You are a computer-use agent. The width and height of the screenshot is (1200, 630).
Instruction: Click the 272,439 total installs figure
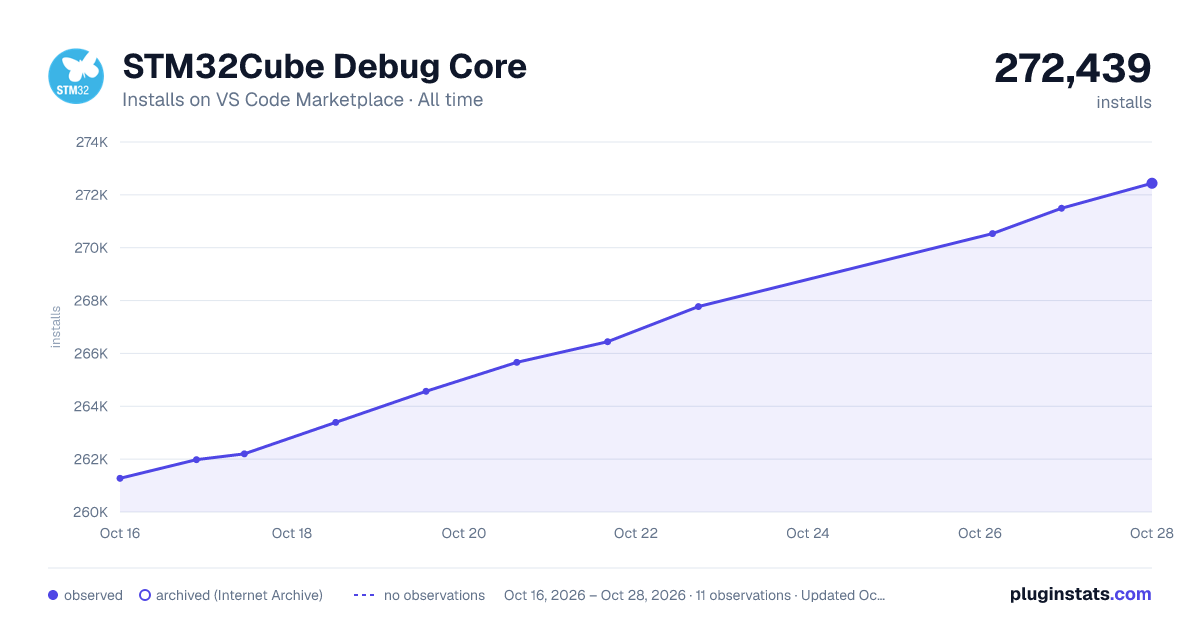1073,68
